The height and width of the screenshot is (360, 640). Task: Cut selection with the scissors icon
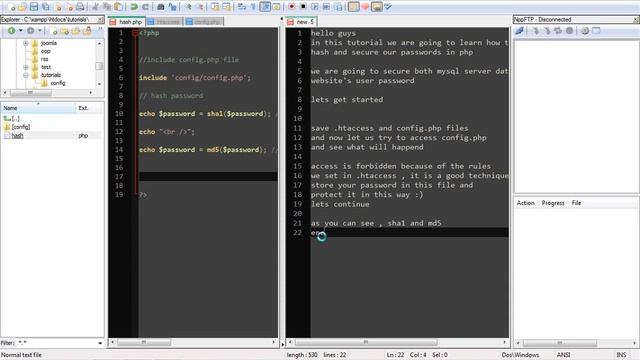tap(95, 7)
